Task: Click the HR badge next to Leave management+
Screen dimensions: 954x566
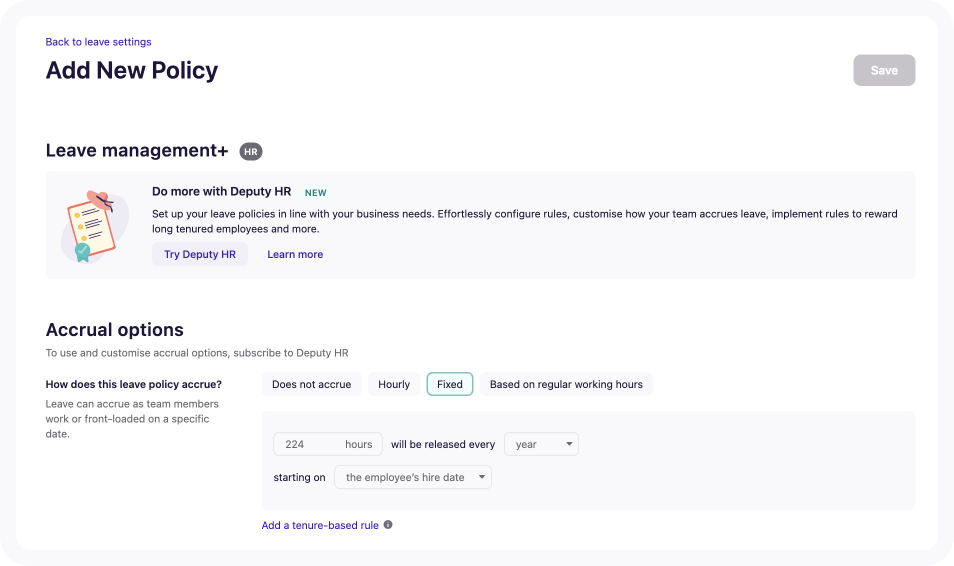Action: 251,152
